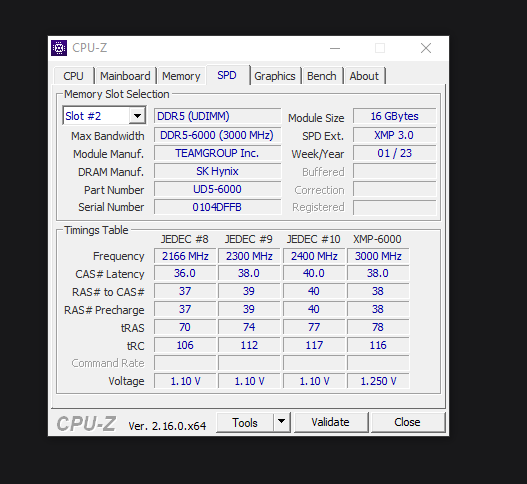Image resolution: width=527 pixels, height=484 pixels.
Task: Select the SPD tab
Action: click(227, 75)
